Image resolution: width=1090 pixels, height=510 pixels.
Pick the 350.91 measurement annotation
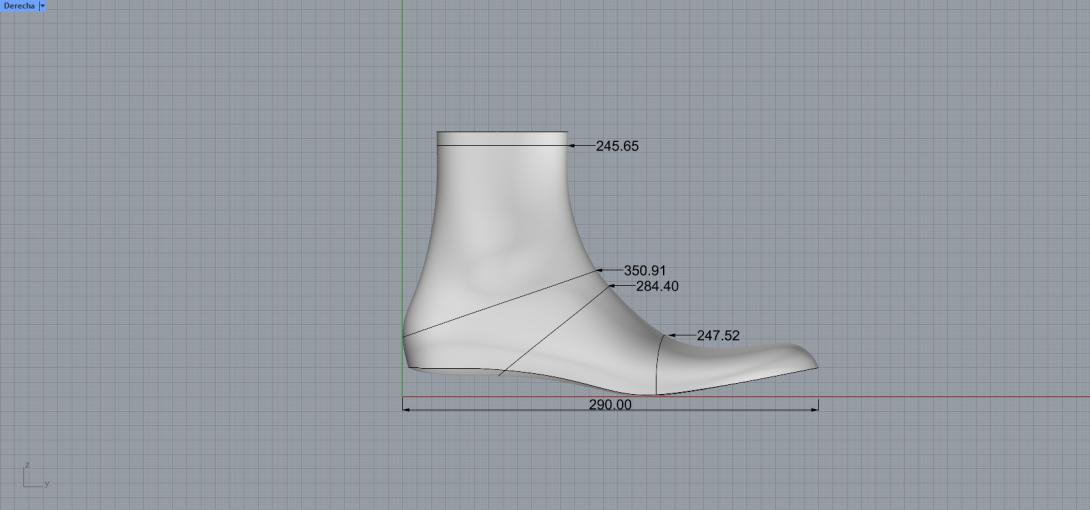tap(645, 270)
